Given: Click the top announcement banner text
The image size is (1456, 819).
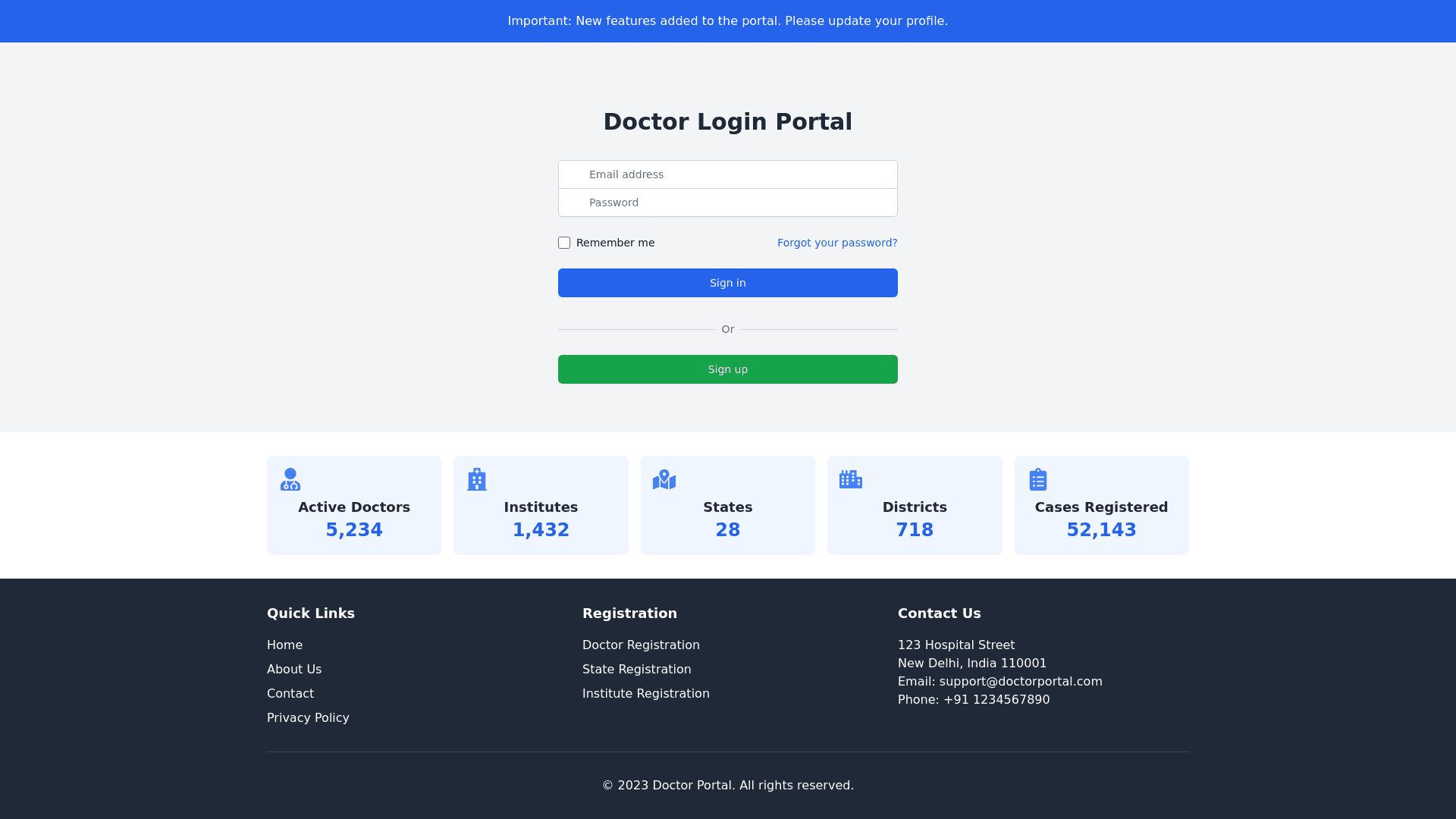Looking at the screenshot, I should [728, 21].
